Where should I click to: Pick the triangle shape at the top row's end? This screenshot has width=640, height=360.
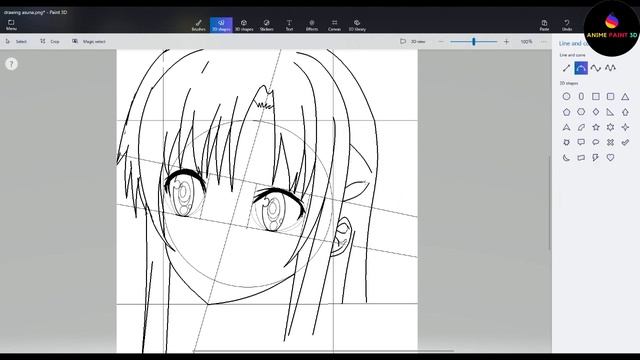[625, 97]
